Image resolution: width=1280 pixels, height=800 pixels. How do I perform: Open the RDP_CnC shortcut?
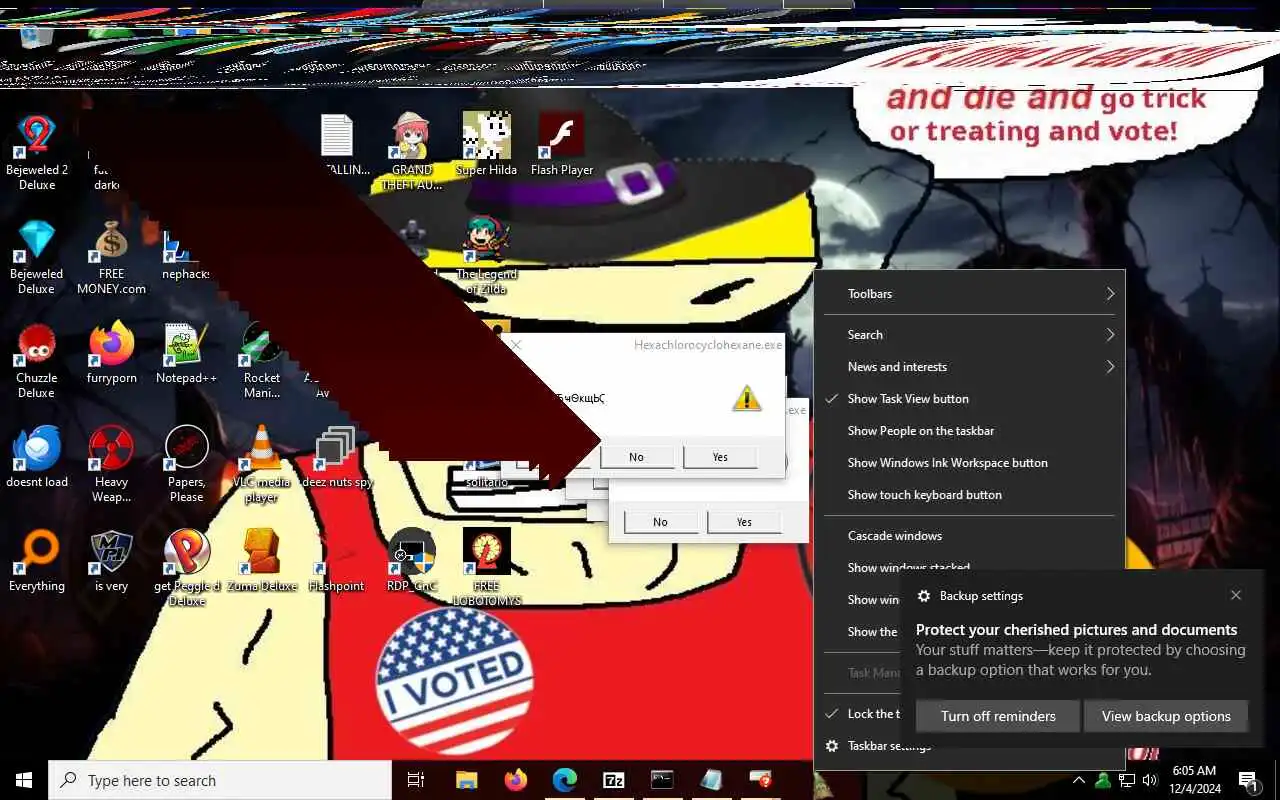click(x=412, y=562)
